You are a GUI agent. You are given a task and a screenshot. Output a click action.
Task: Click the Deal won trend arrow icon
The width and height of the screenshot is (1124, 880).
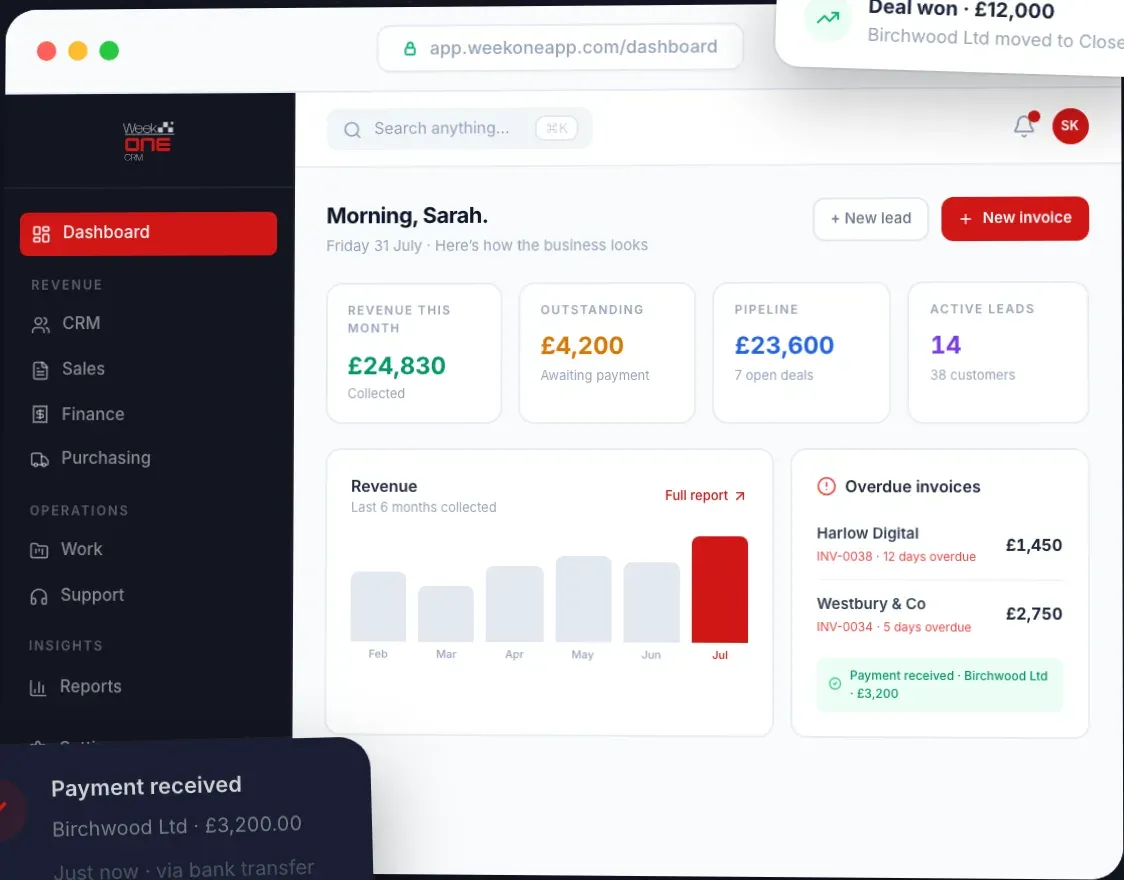[828, 18]
